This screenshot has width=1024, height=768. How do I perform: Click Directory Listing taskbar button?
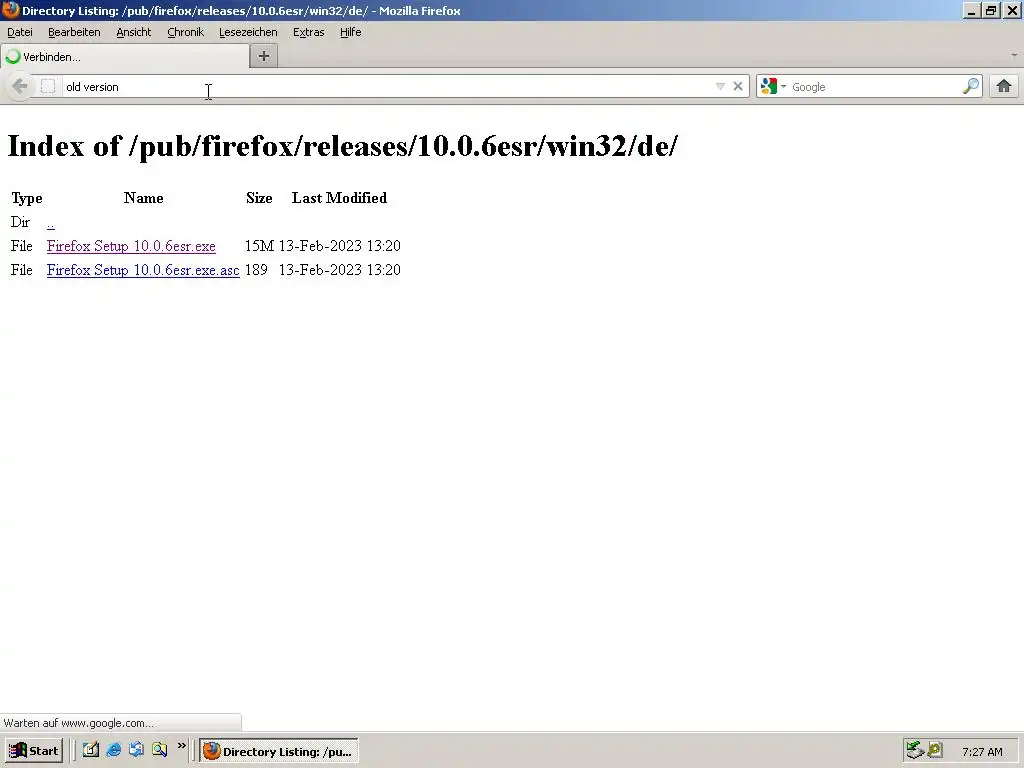coord(279,751)
